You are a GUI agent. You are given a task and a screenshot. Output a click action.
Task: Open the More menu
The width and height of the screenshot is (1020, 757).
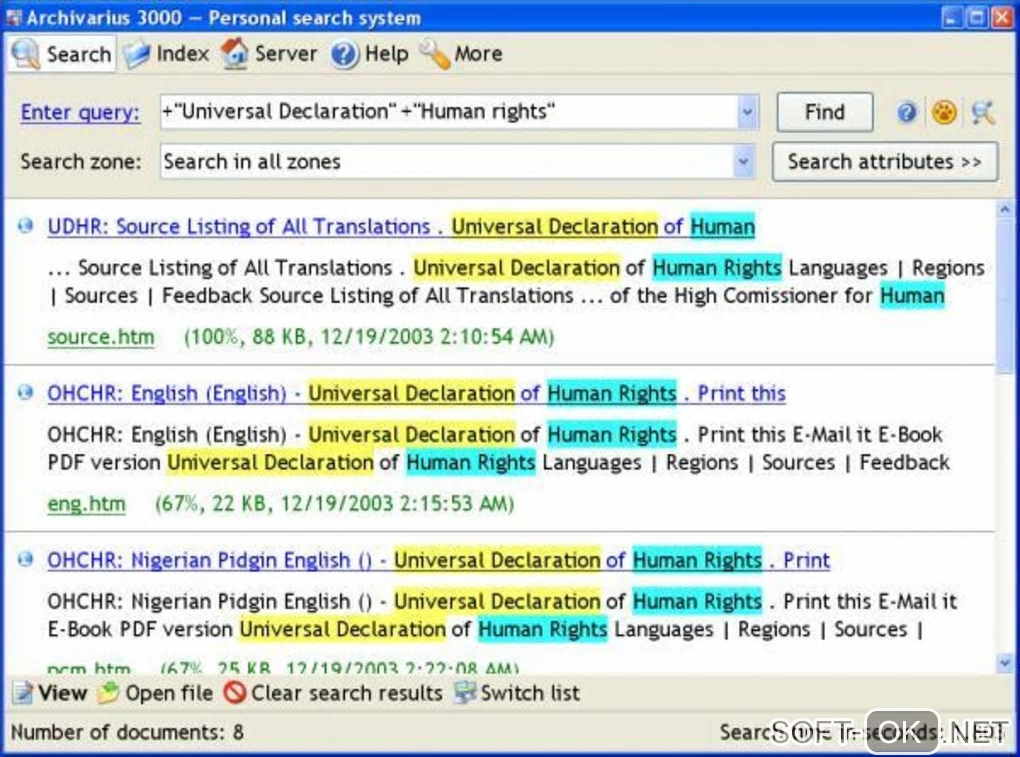tap(461, 54)
